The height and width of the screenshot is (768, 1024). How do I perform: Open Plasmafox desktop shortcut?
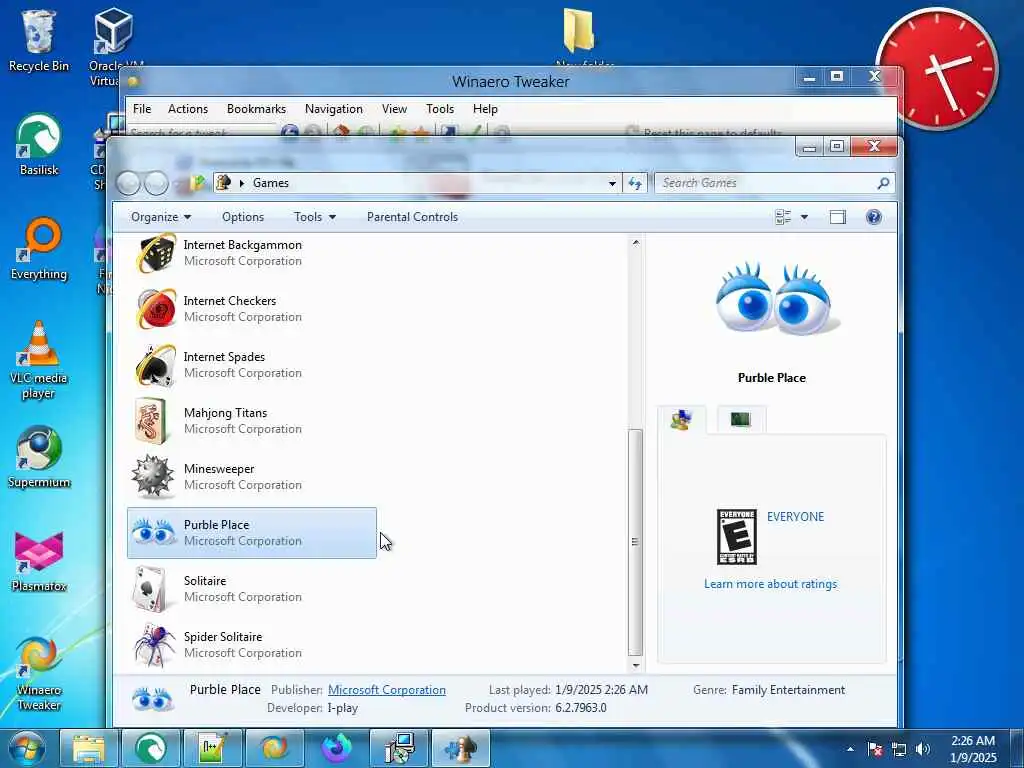pyautogui.click(x=39, y=562)
